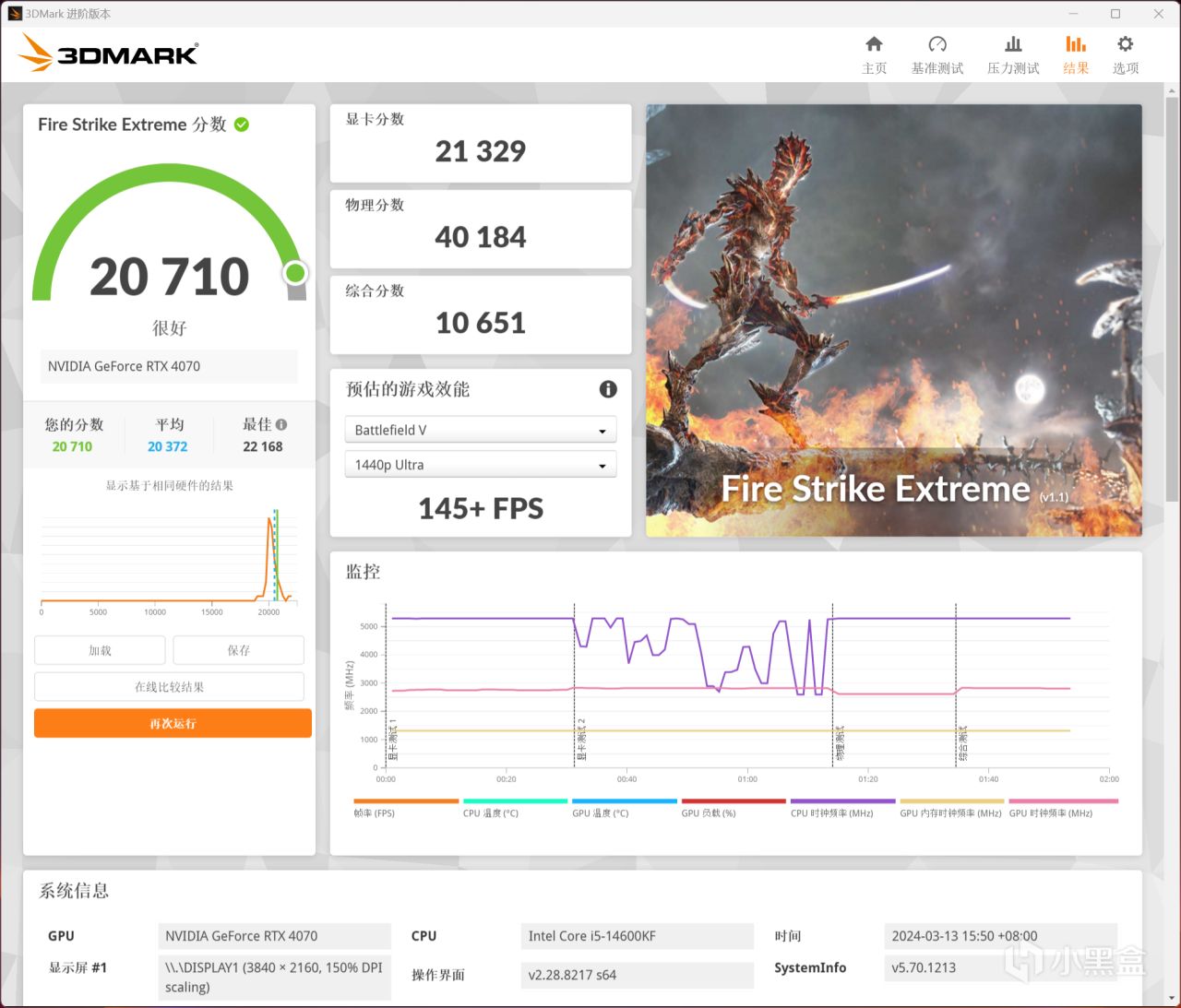The image size is (1181, 1008).
Task: Click the scrollbar up arrow
Action: coord(1173,91)
